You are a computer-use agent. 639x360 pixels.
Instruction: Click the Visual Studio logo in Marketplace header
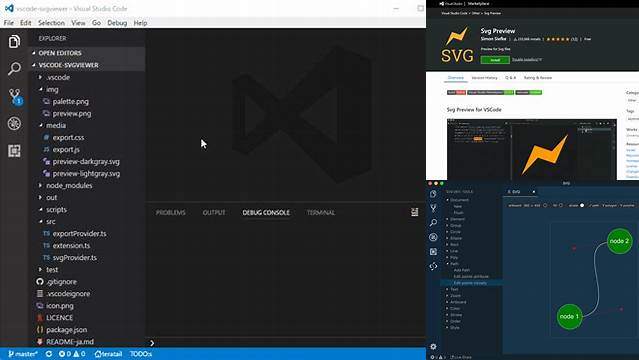441,4
